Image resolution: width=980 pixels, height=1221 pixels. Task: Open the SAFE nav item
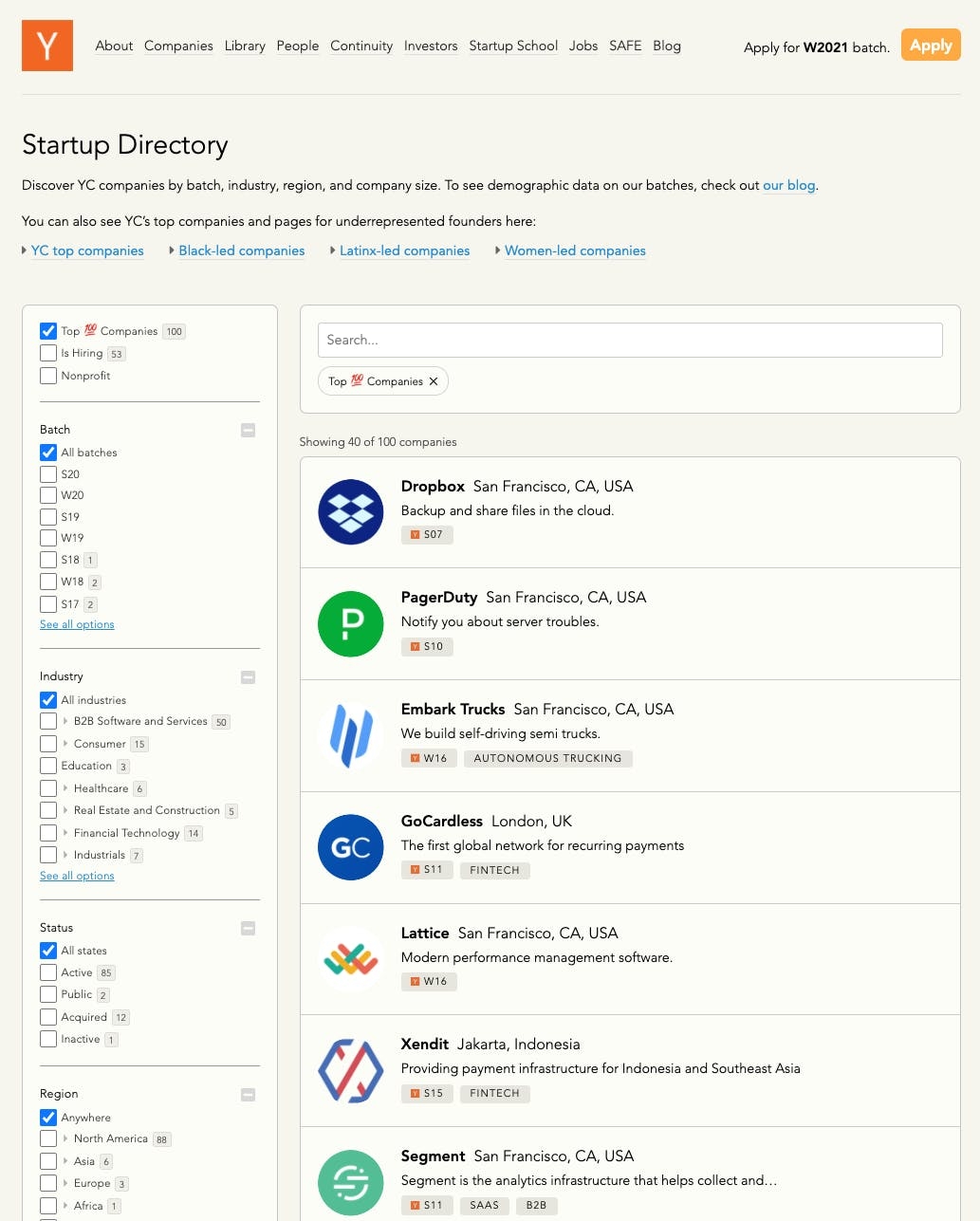point(625,46)
